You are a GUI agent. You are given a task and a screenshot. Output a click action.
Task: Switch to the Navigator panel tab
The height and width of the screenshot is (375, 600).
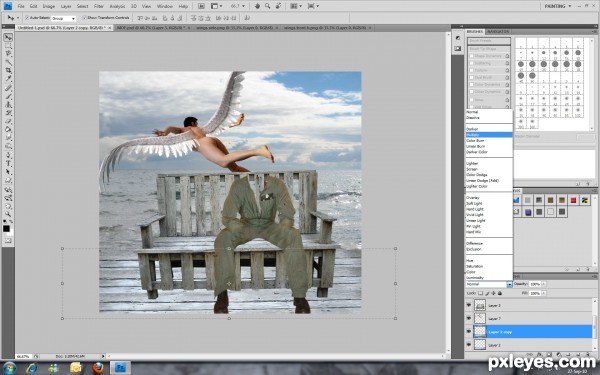[x=498, y=31]
